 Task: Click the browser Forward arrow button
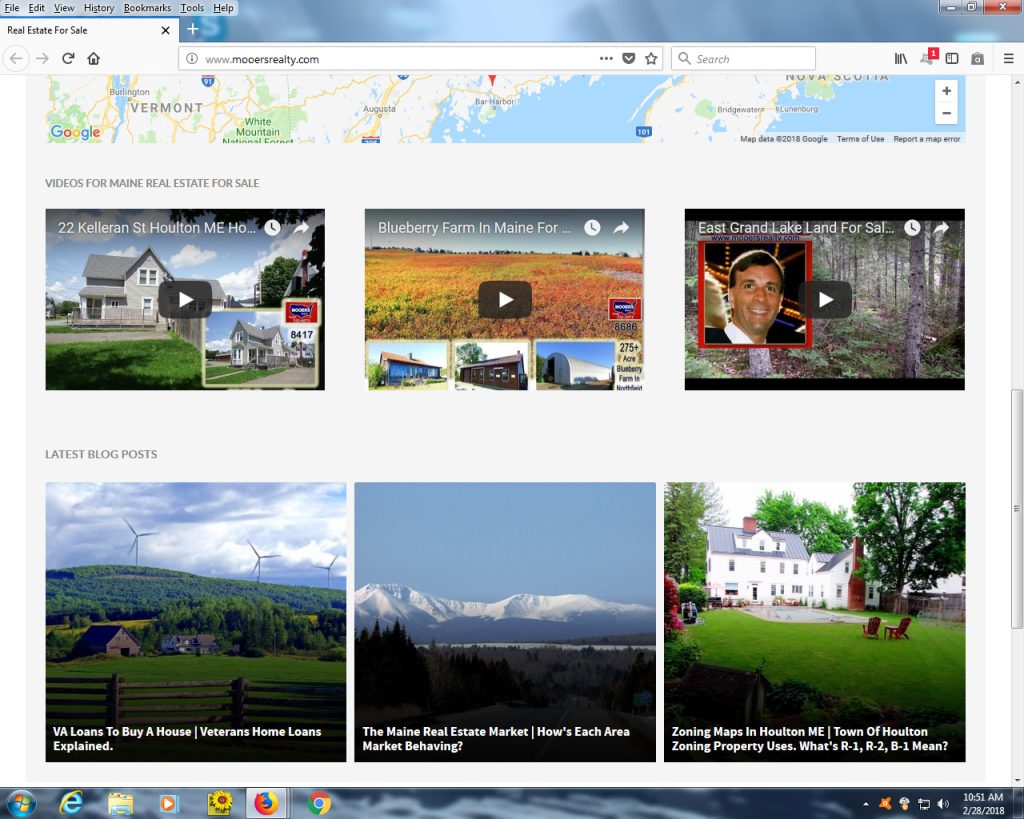(42, 59)
